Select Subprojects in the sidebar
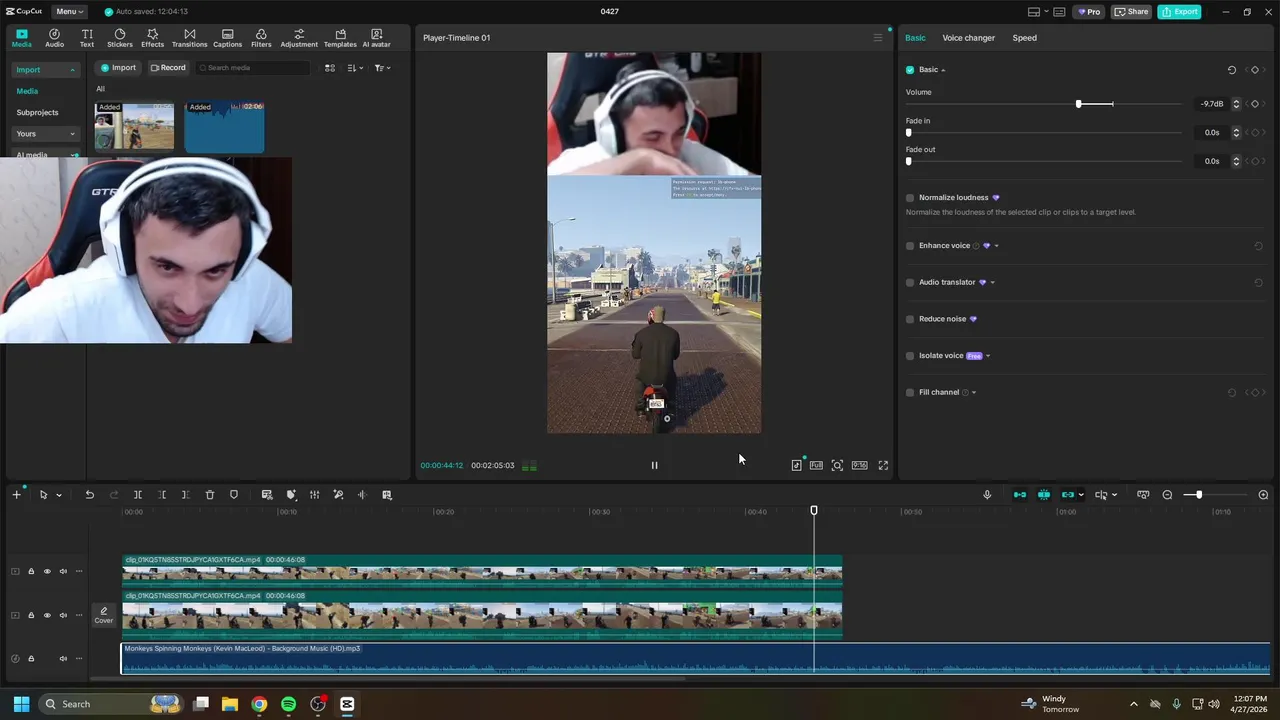 [x=37, y=113]
